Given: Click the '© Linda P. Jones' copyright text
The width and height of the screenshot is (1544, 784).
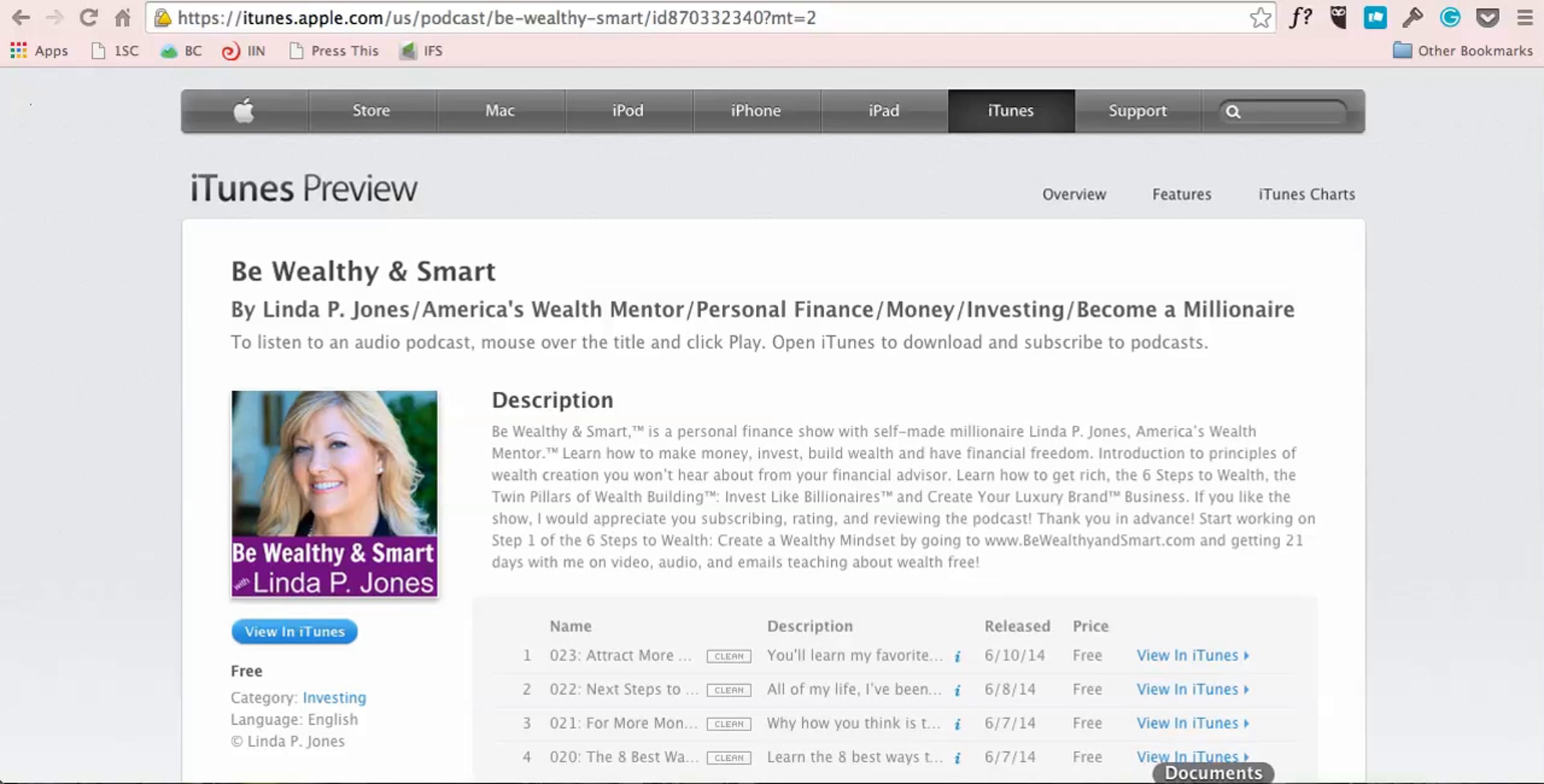Looking at the screenshot, I should [x=288, y=742].
